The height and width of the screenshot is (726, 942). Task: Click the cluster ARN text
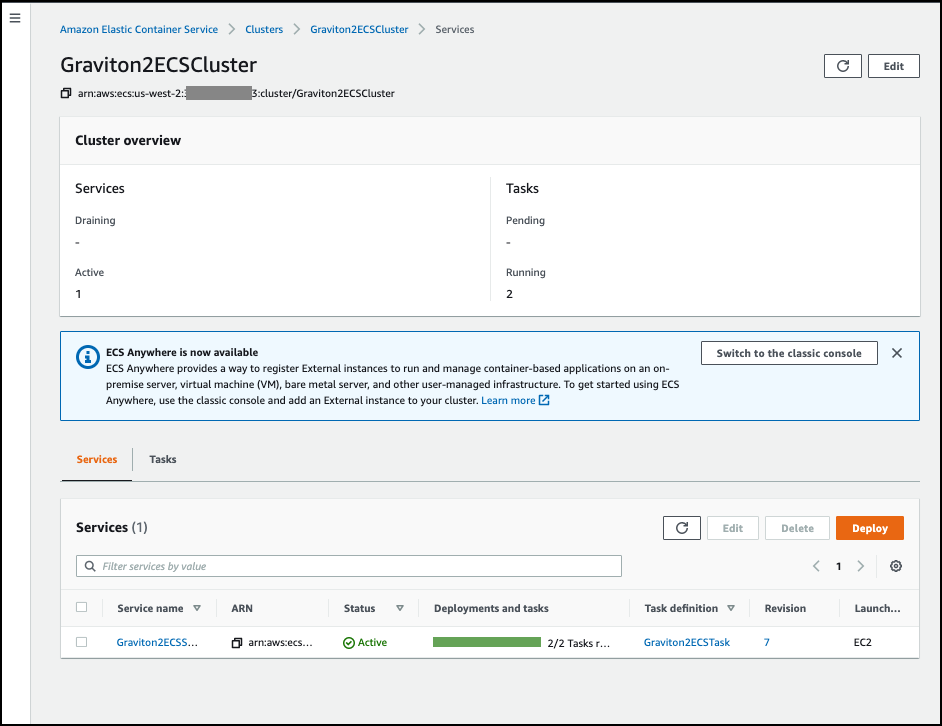click(236, 93)
